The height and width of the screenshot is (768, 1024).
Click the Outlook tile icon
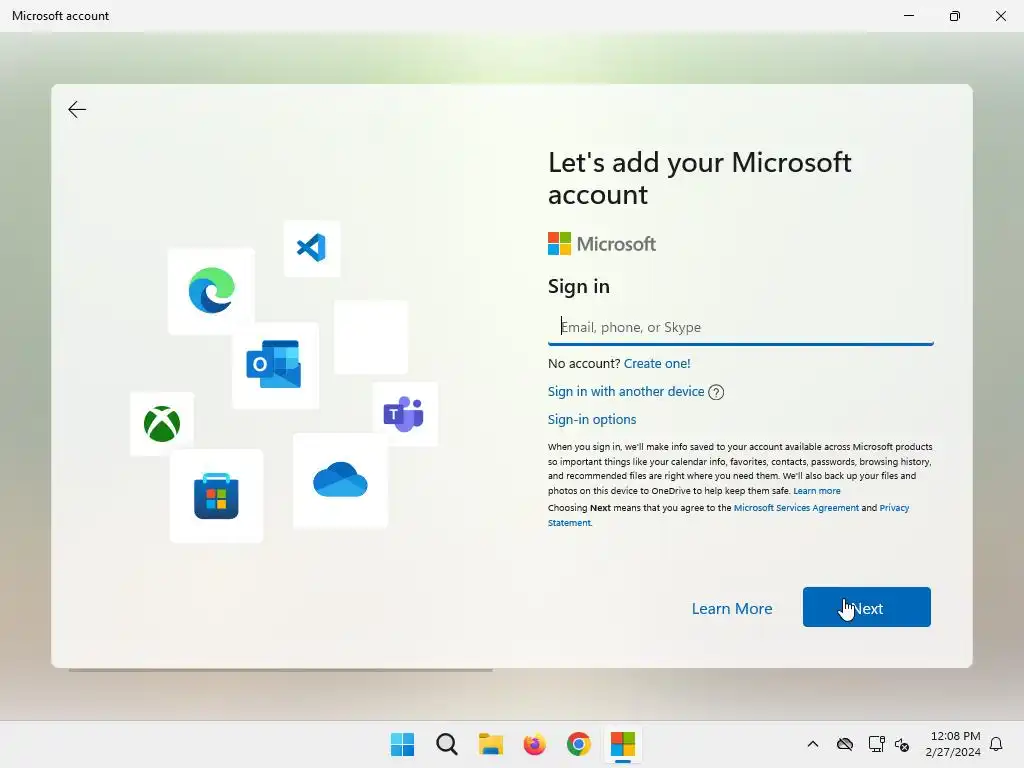pyautogui.click(x=275, y=364)
